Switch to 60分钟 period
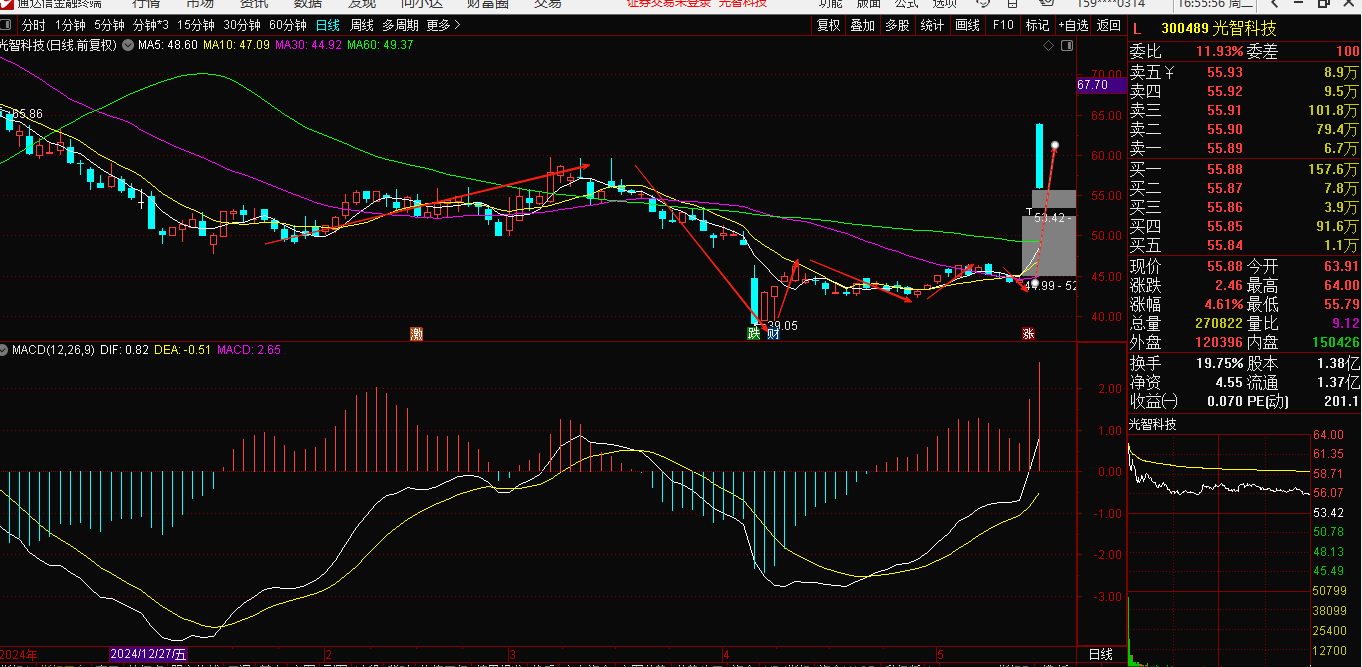This screenshot has height=667, width=1362. point(288,25)
